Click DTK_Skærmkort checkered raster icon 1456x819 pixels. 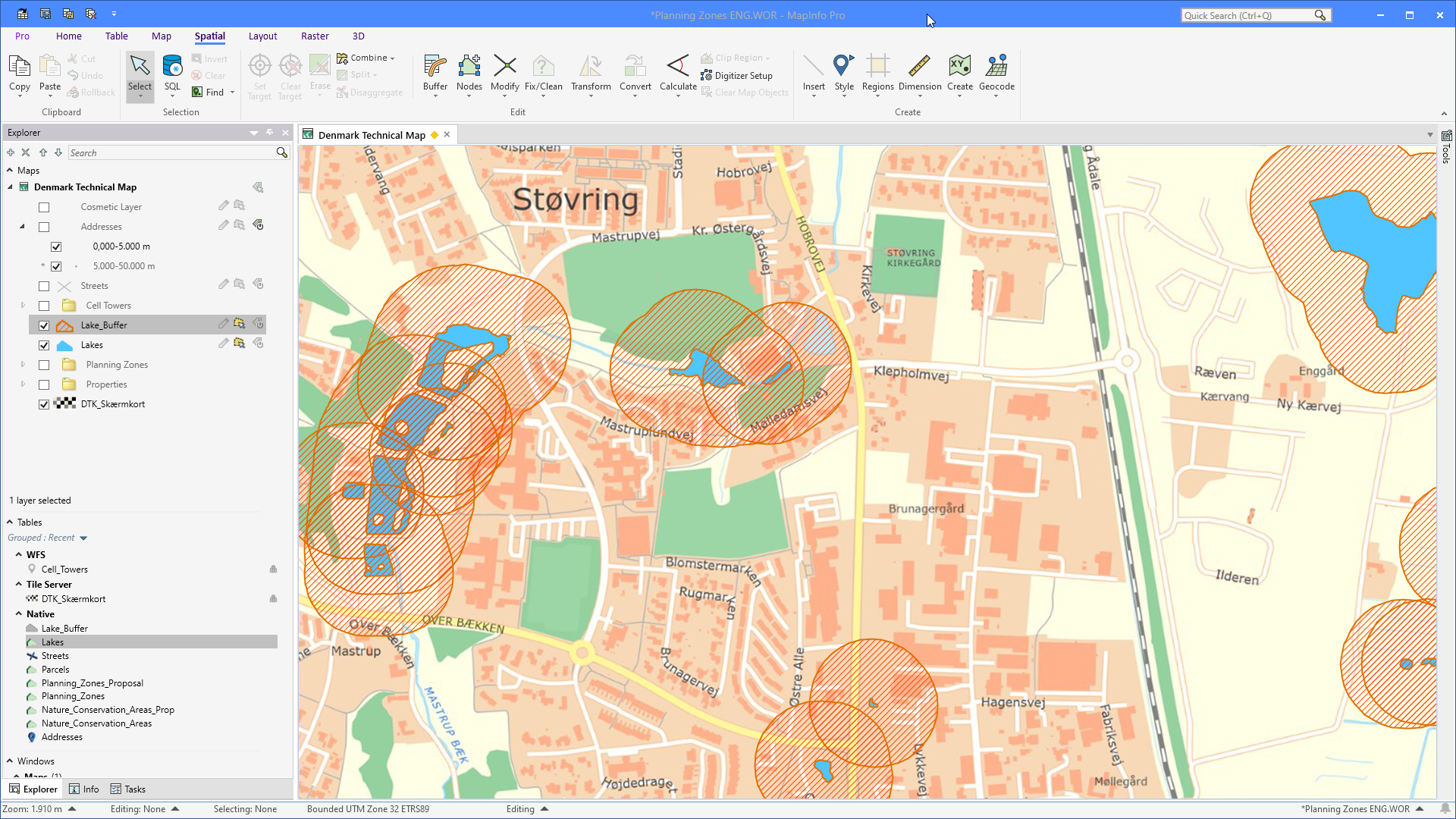click(65, 404)
